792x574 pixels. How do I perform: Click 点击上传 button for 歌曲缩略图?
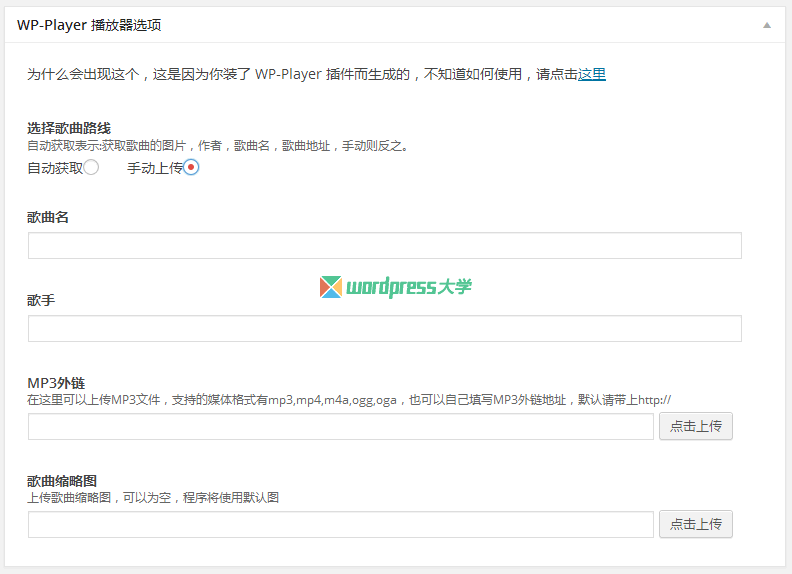[x=696, y=524]
